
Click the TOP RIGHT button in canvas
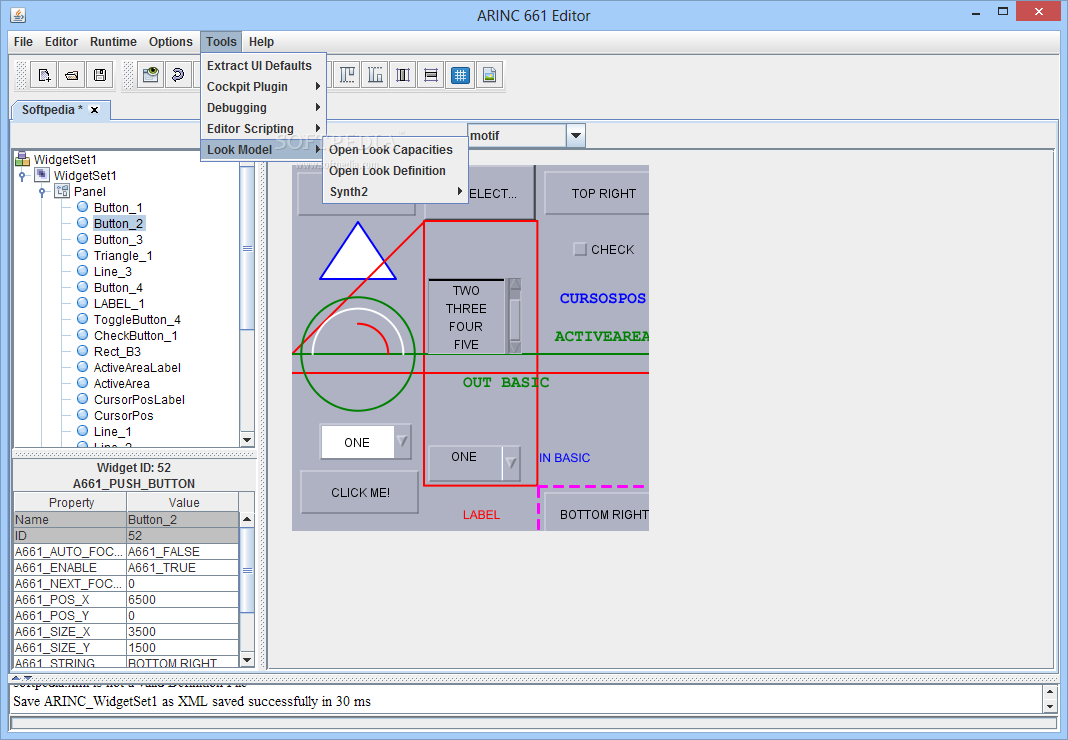597,194
